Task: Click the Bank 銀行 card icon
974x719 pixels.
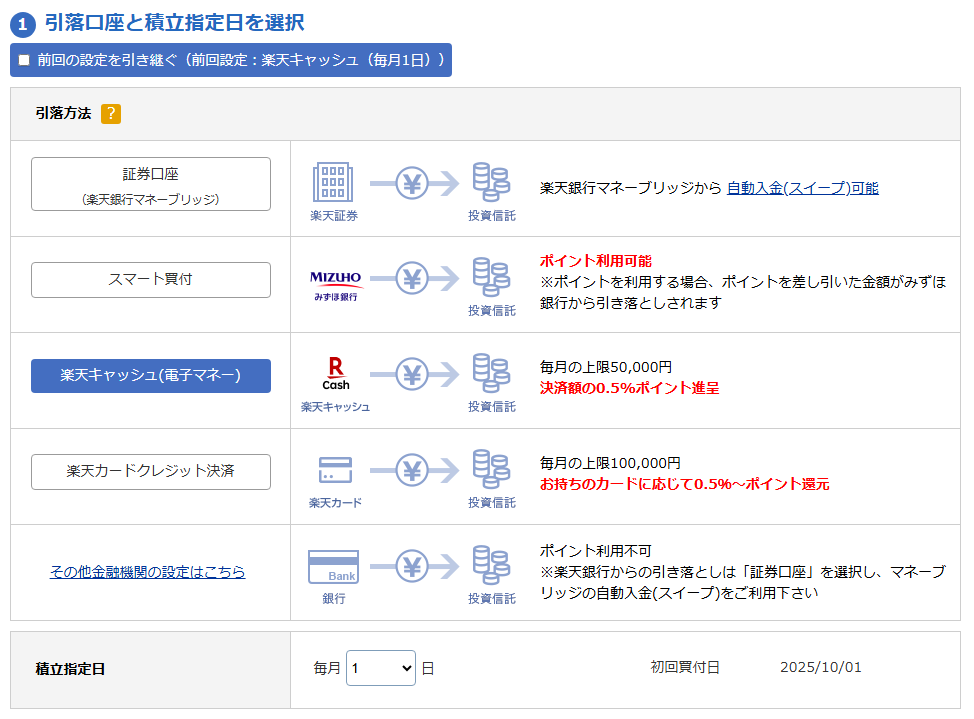Action: click(x=334, y=567)
